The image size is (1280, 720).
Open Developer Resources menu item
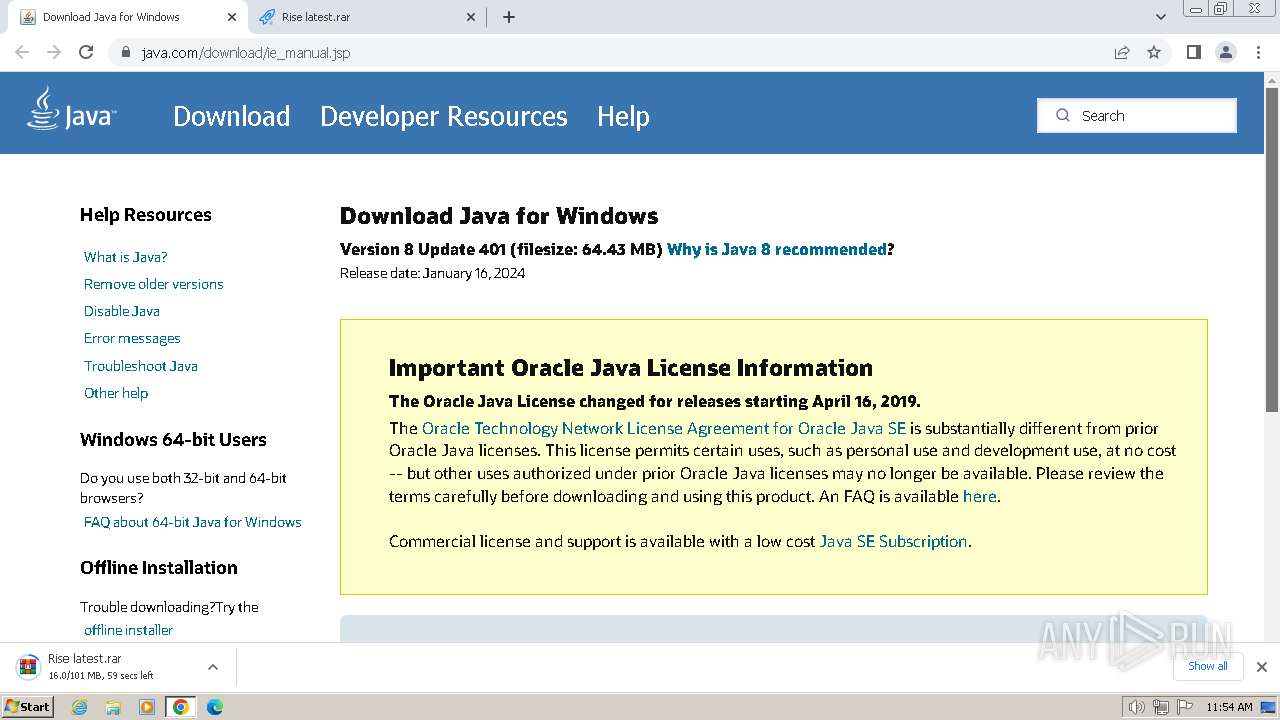tap(443, 116)
